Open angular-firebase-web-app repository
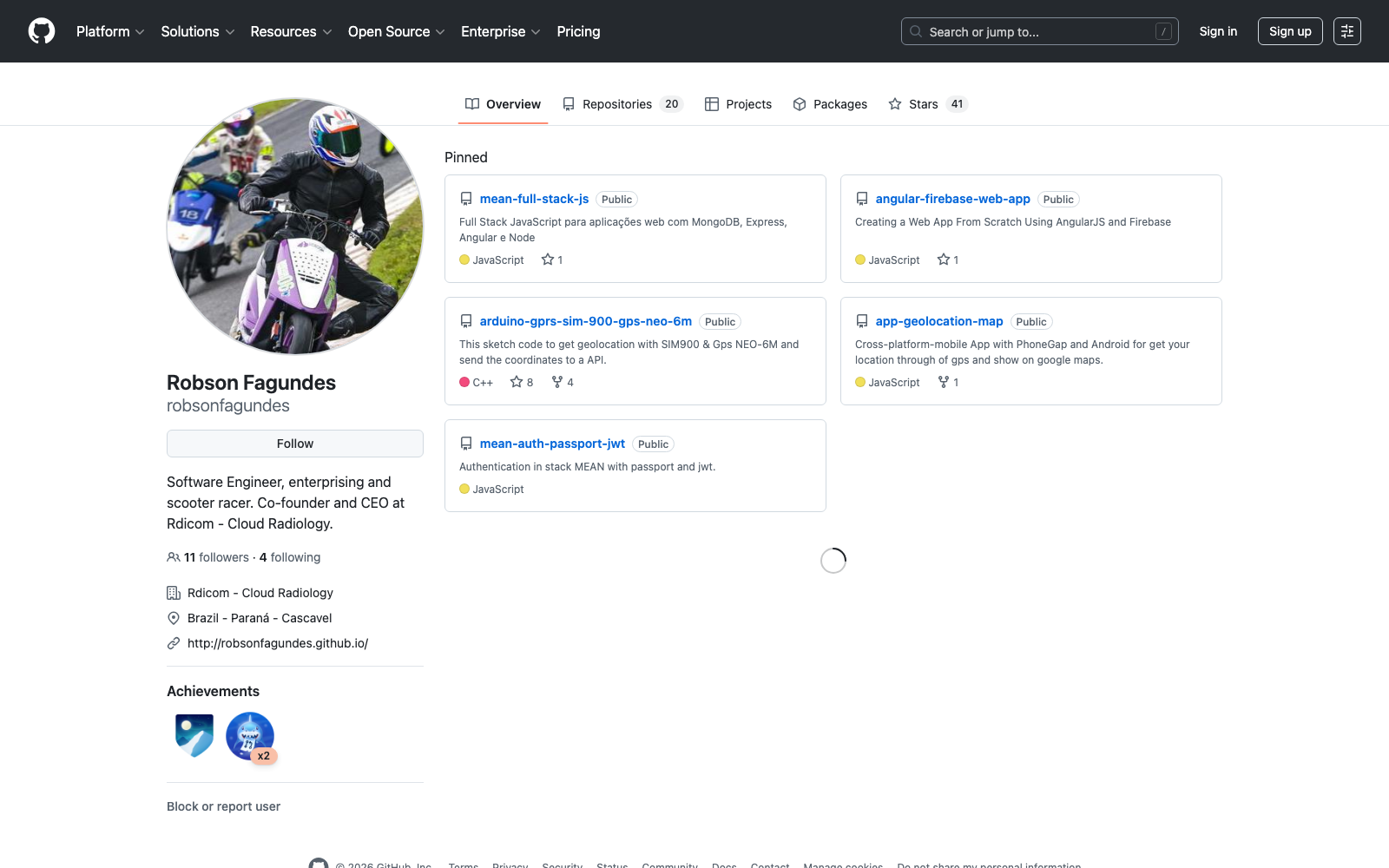Image resolution: width=1389 pixels, height=868 pixels. pyautogui.click(x=952, y=199)
